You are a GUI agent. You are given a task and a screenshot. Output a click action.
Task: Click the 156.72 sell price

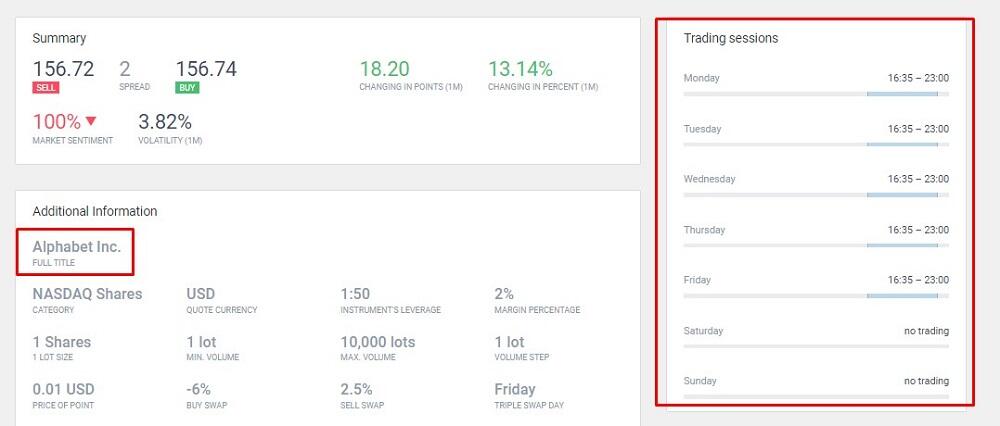[63, 69]
